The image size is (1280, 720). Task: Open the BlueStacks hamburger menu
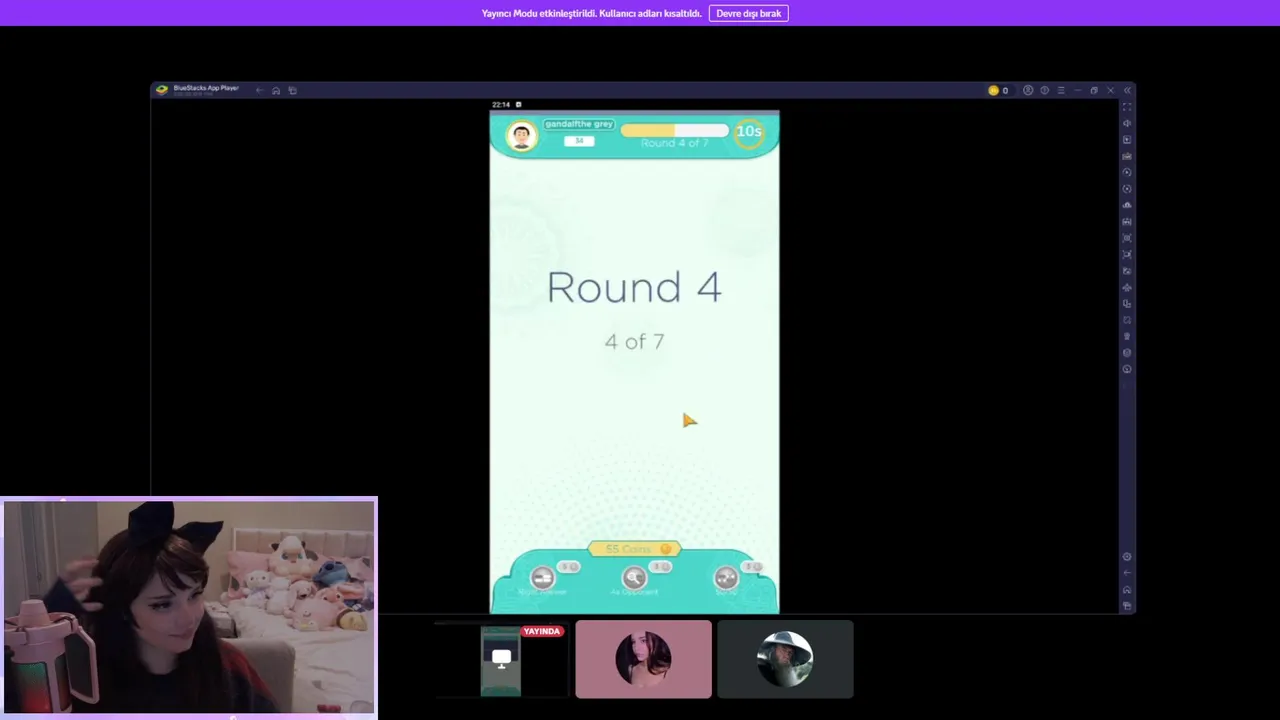point(1061,90)
